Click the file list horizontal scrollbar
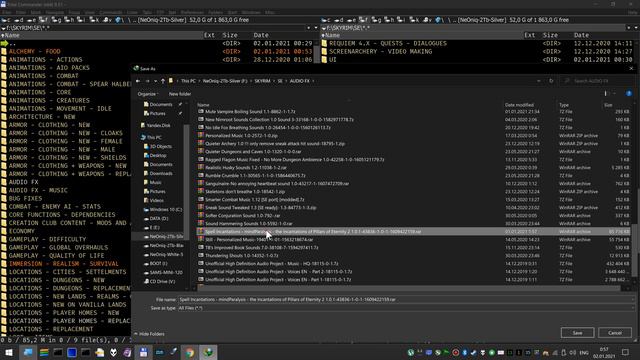640x360 pixels. [x=408, y=288]
